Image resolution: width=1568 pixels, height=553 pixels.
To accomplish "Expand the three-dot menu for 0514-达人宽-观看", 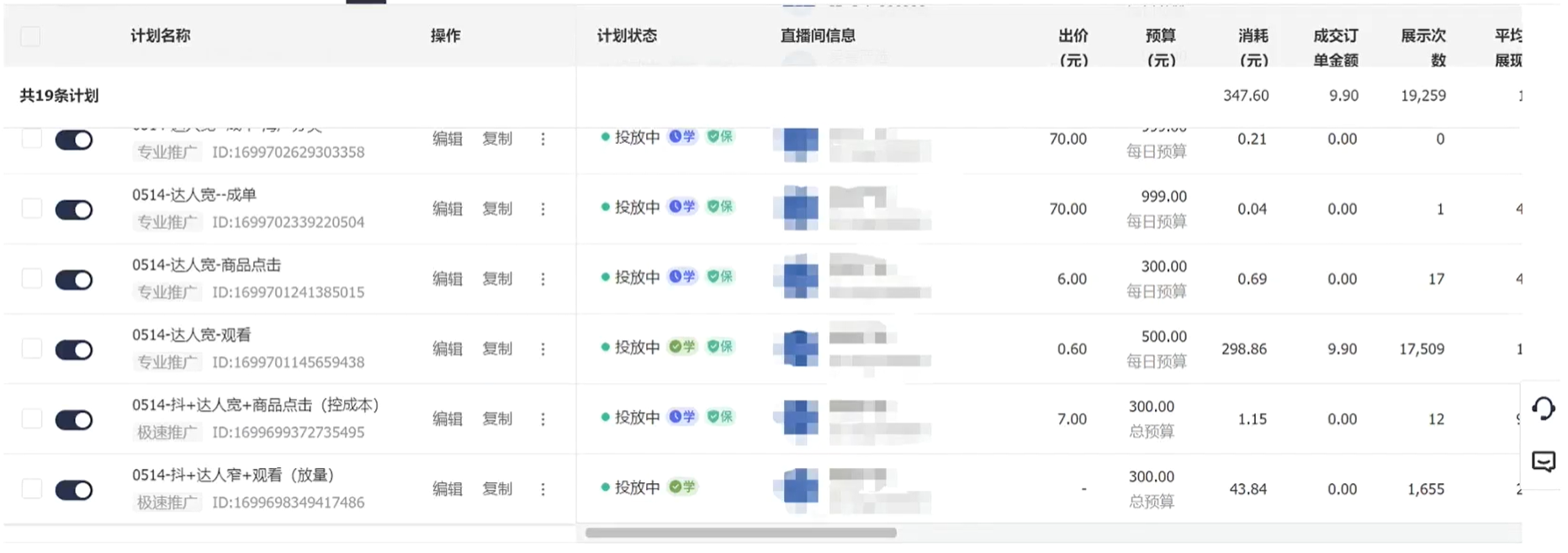I will pos(543,348).
